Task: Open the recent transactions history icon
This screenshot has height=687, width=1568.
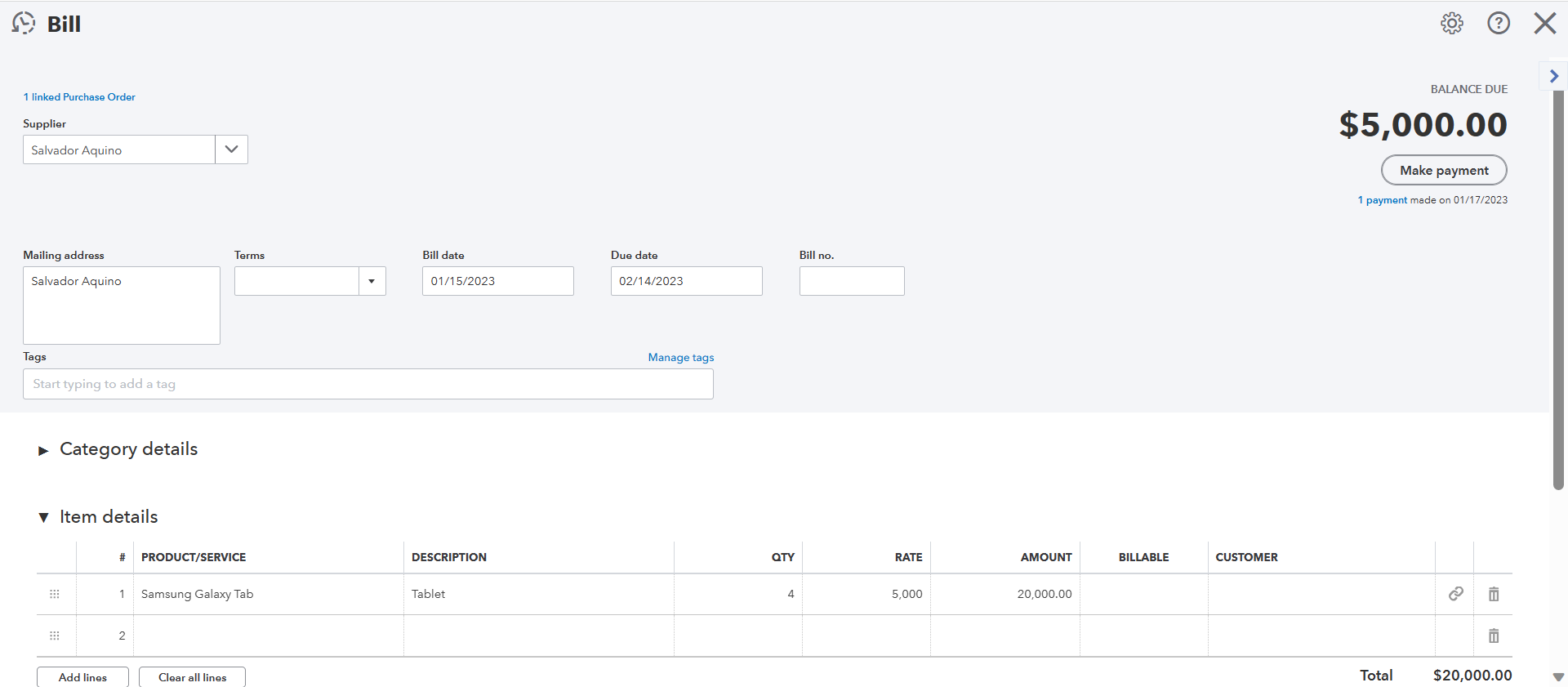Action: pyautogui.click(x=24, y=23)
